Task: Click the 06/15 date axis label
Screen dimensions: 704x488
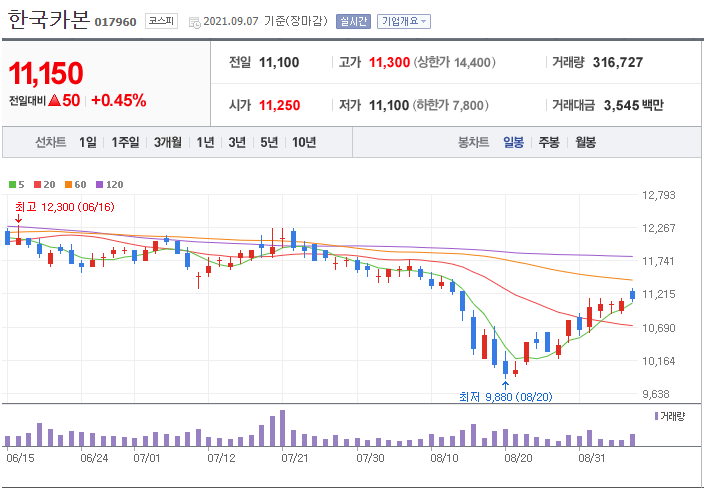Action: (20, 458)
